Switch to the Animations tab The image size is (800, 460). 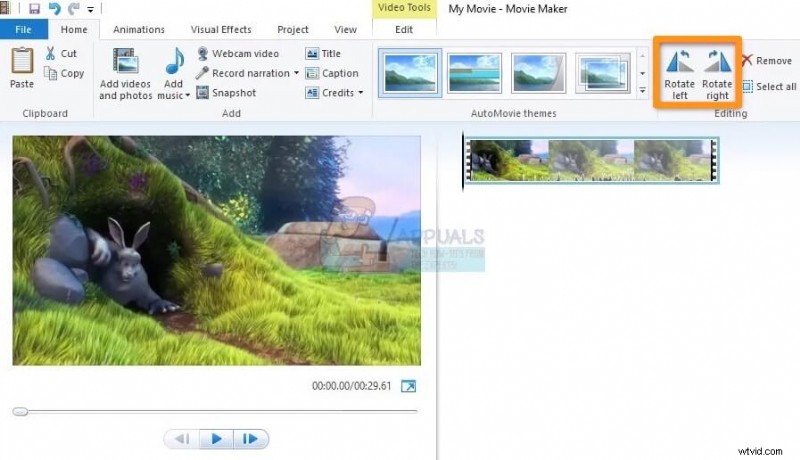pos(139,30)
